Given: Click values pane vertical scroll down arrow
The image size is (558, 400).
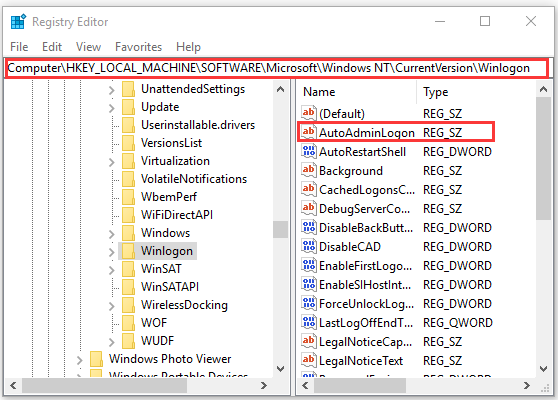Looking at the screenshot, I should pyautogui.click(x=543, y=369).
